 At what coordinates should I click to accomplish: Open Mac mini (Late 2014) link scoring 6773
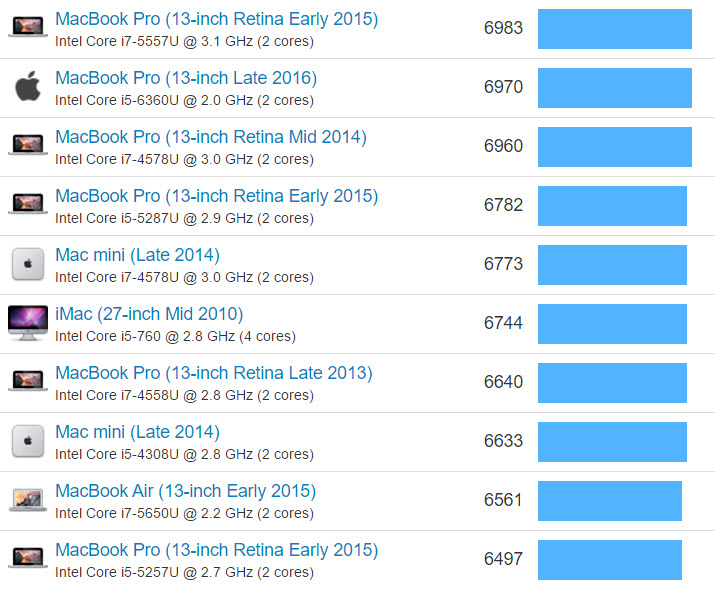[137, 255]
